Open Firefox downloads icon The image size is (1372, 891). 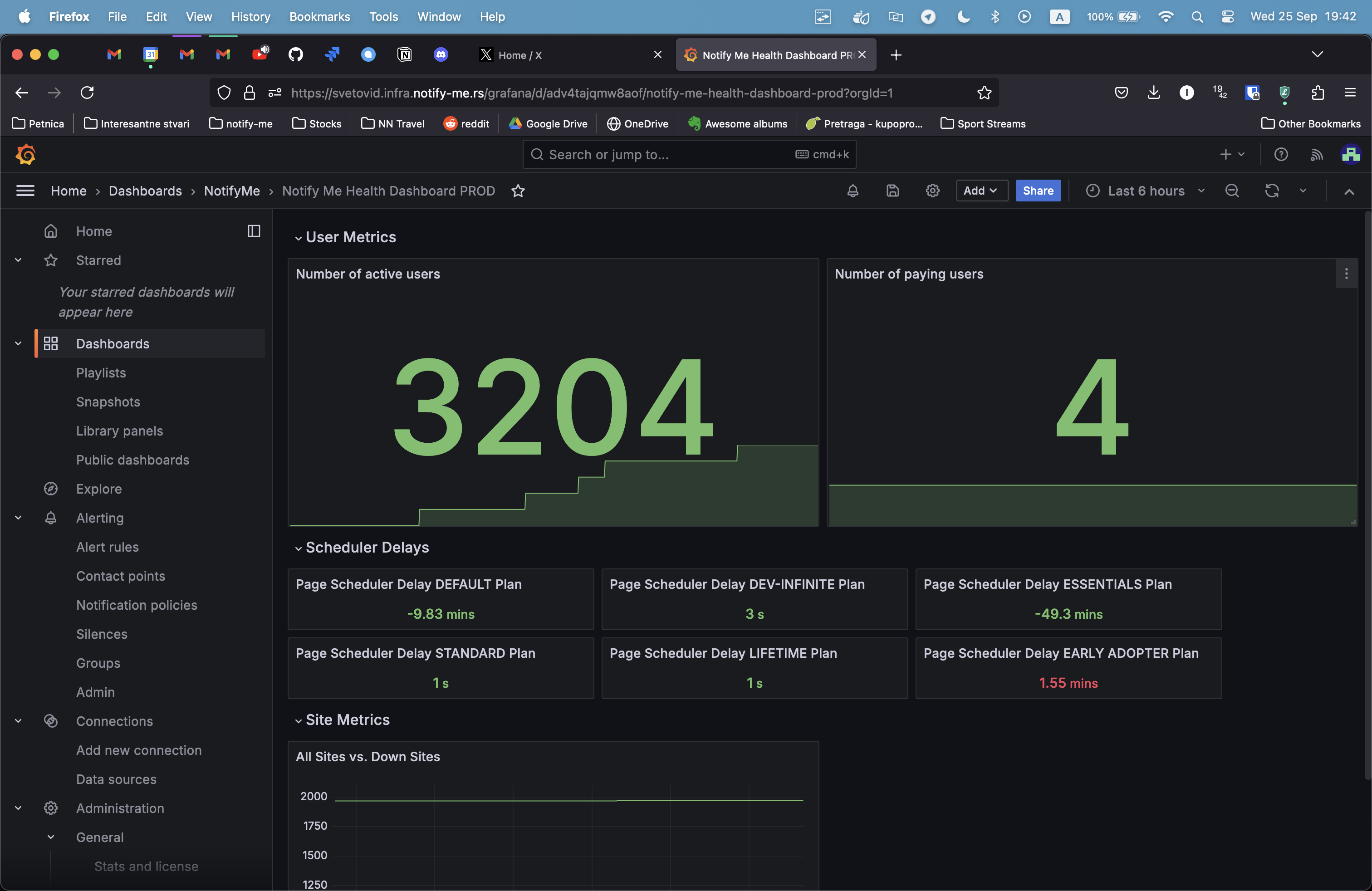coord(1153,93)
